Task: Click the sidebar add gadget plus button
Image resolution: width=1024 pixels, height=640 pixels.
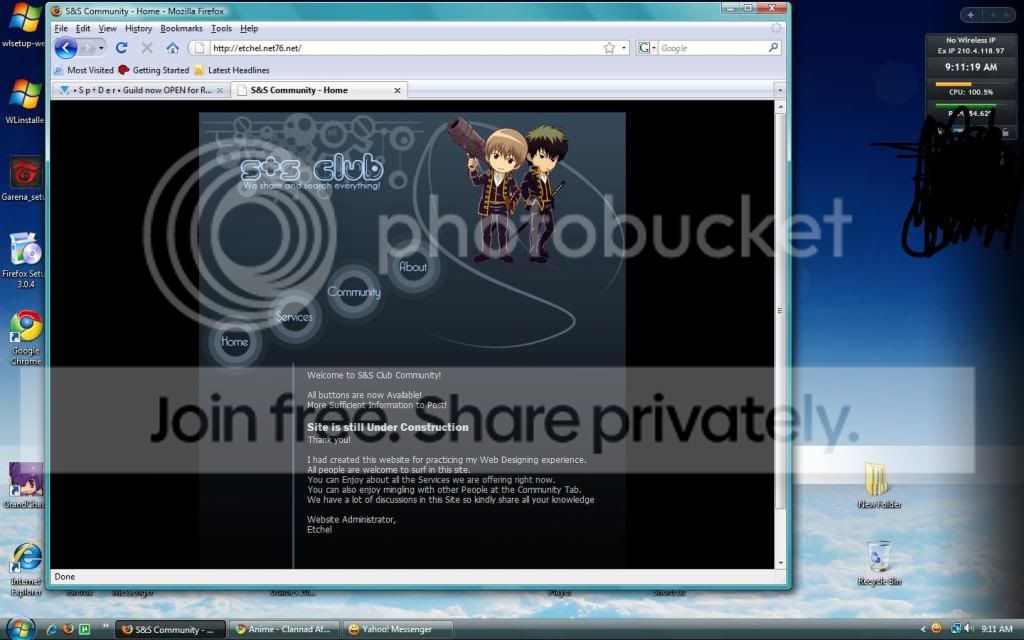Action: click(970, 14)
